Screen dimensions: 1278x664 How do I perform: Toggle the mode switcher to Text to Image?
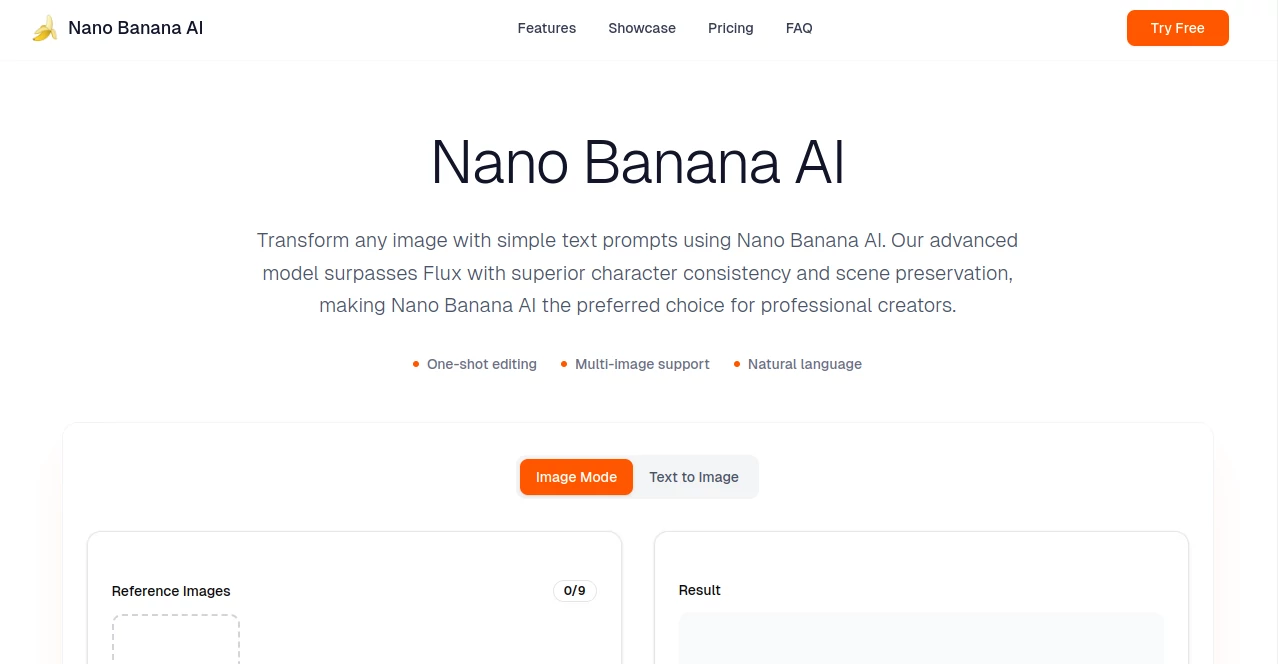tap(693, 477)
